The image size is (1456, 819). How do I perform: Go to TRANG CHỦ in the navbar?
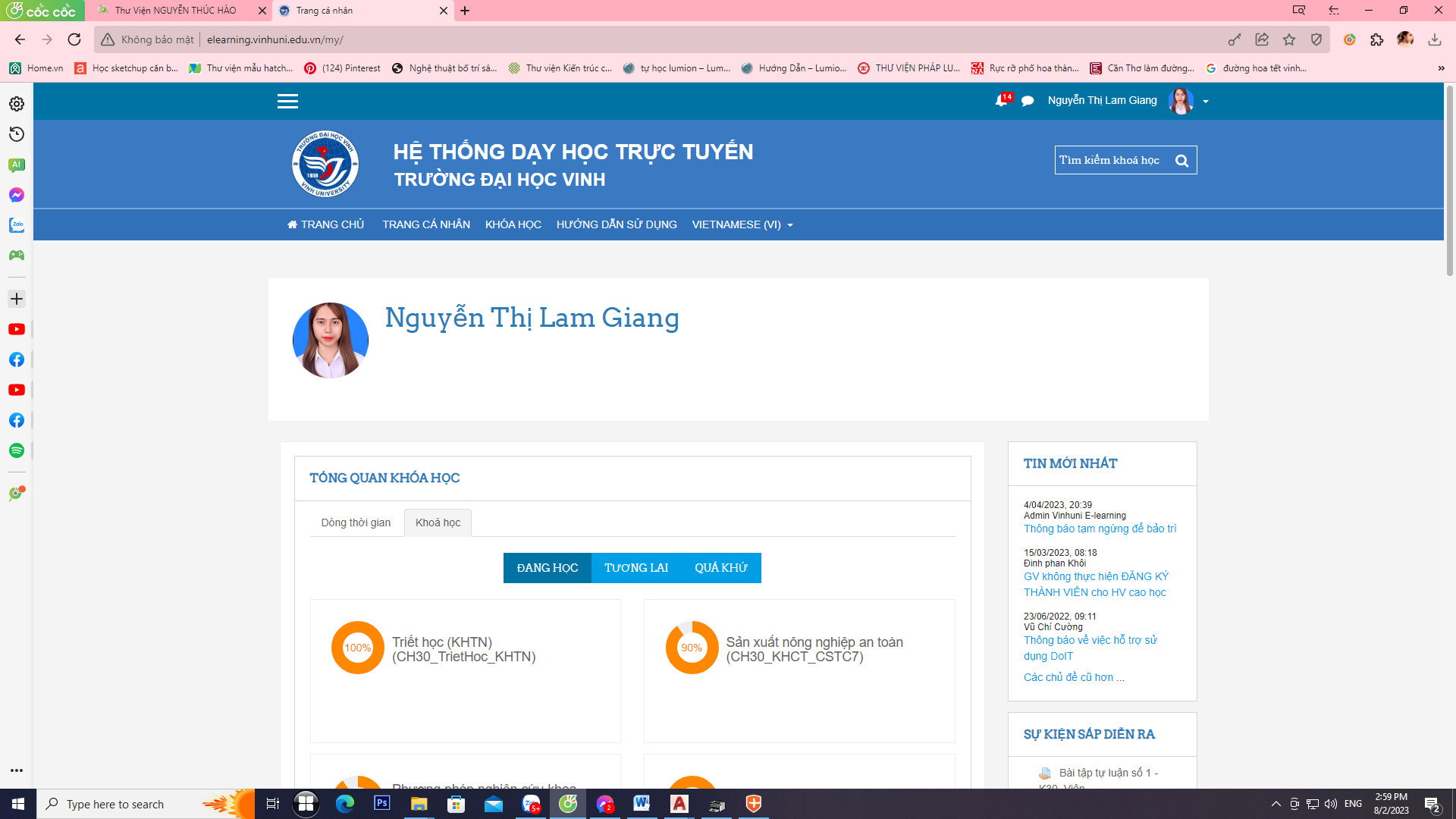[x=325, y=224]
